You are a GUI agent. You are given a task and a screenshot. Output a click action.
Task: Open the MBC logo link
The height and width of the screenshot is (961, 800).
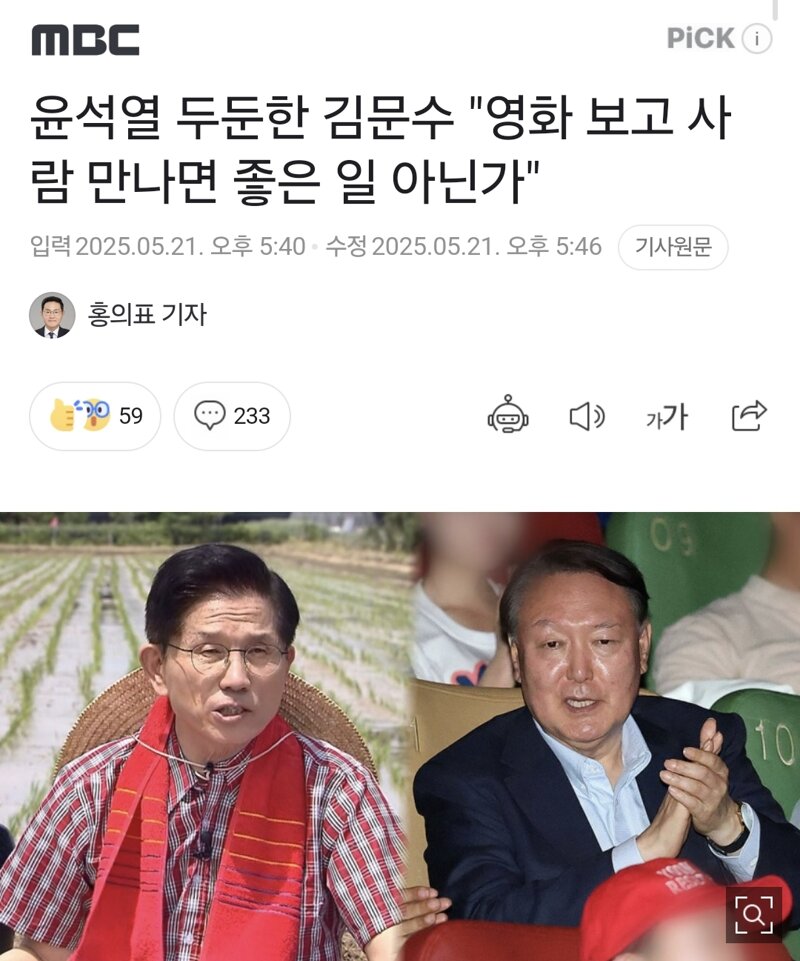[85, 40]
